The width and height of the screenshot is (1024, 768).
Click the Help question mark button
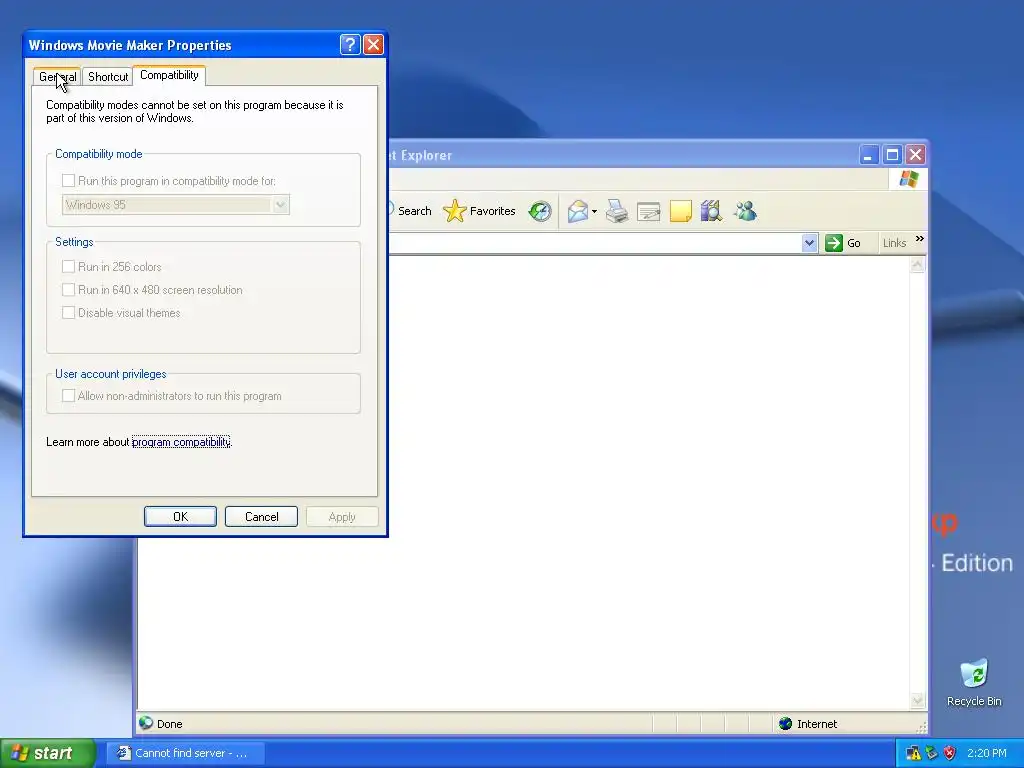350,44
